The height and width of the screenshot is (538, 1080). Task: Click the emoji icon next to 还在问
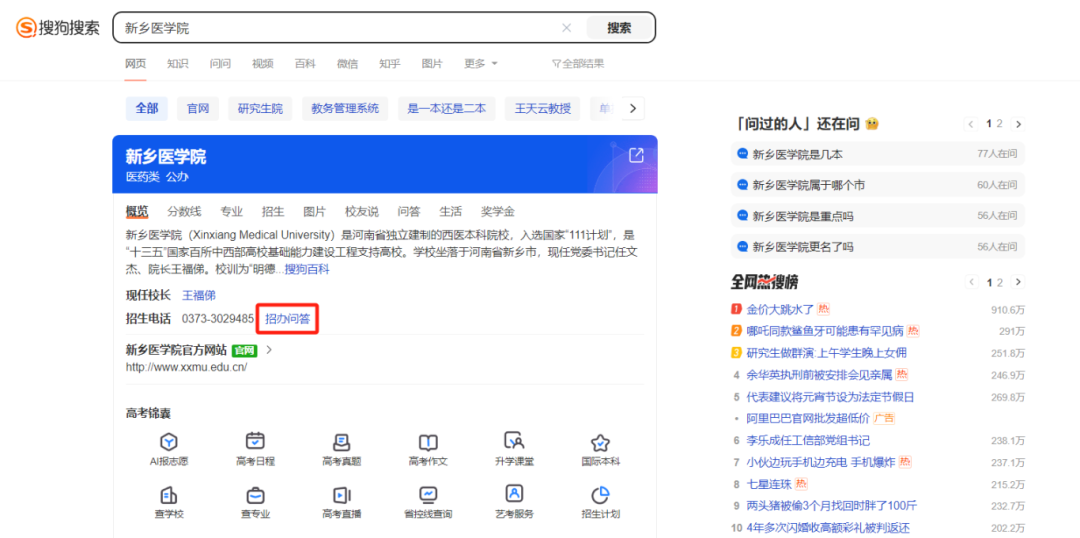872,124
